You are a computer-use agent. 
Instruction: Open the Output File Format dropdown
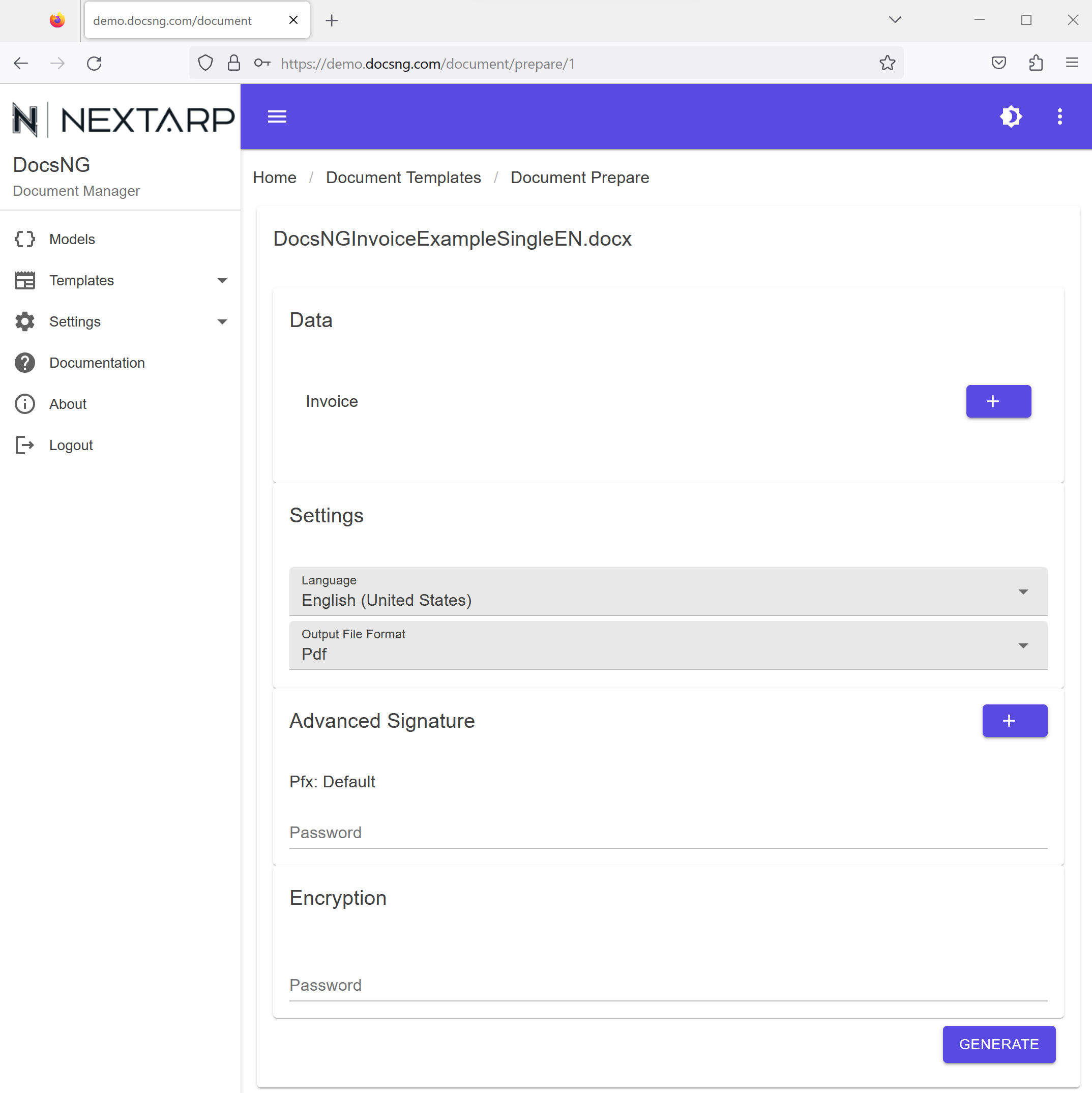tap(668, 645)
